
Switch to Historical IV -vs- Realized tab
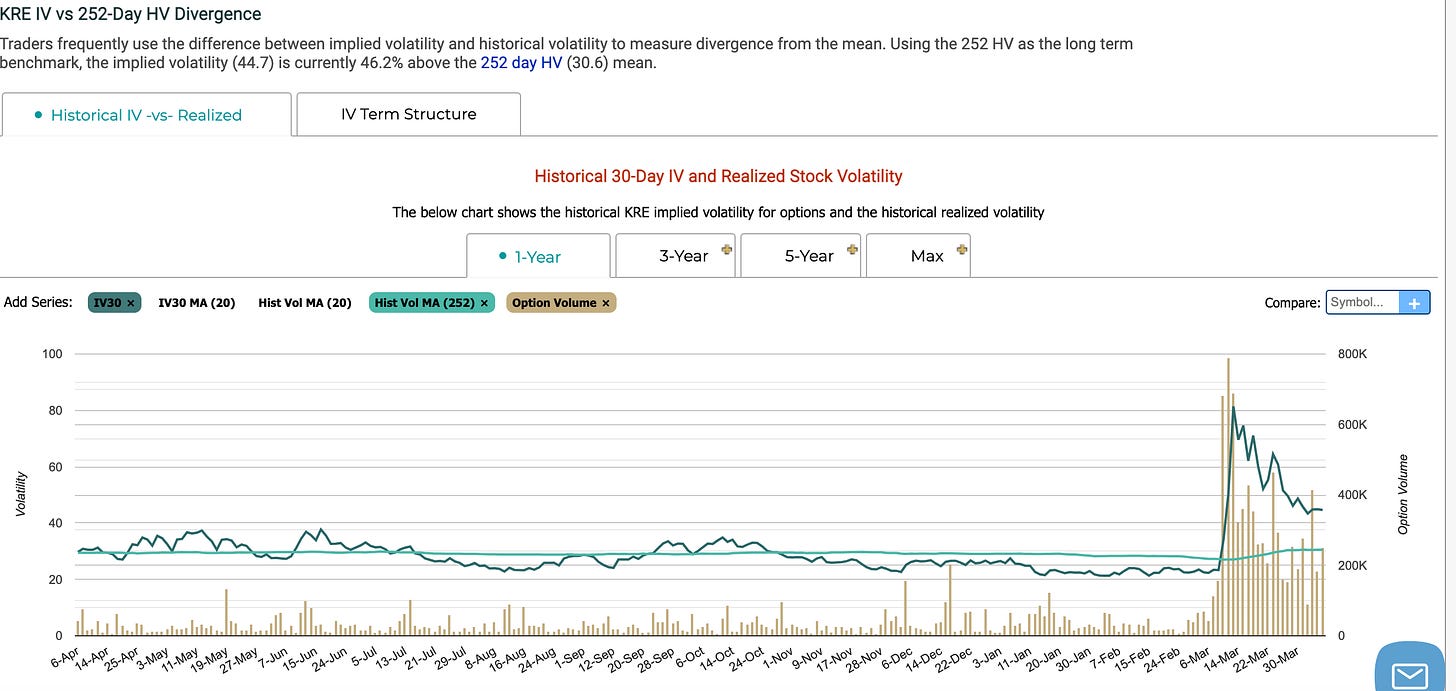[146, 115]
